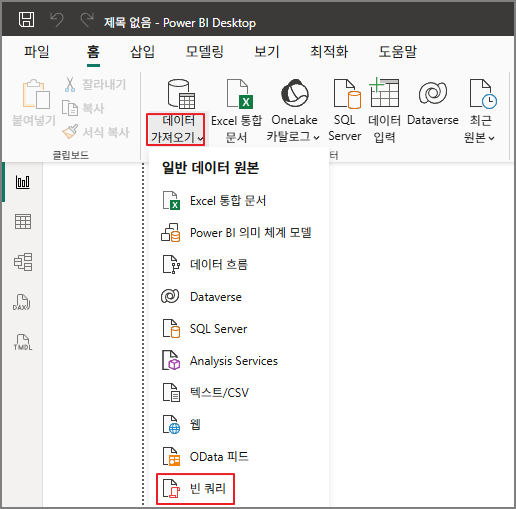Select Dataverse in the dropdown list
The image size is (516, 509).
(238, 297)
